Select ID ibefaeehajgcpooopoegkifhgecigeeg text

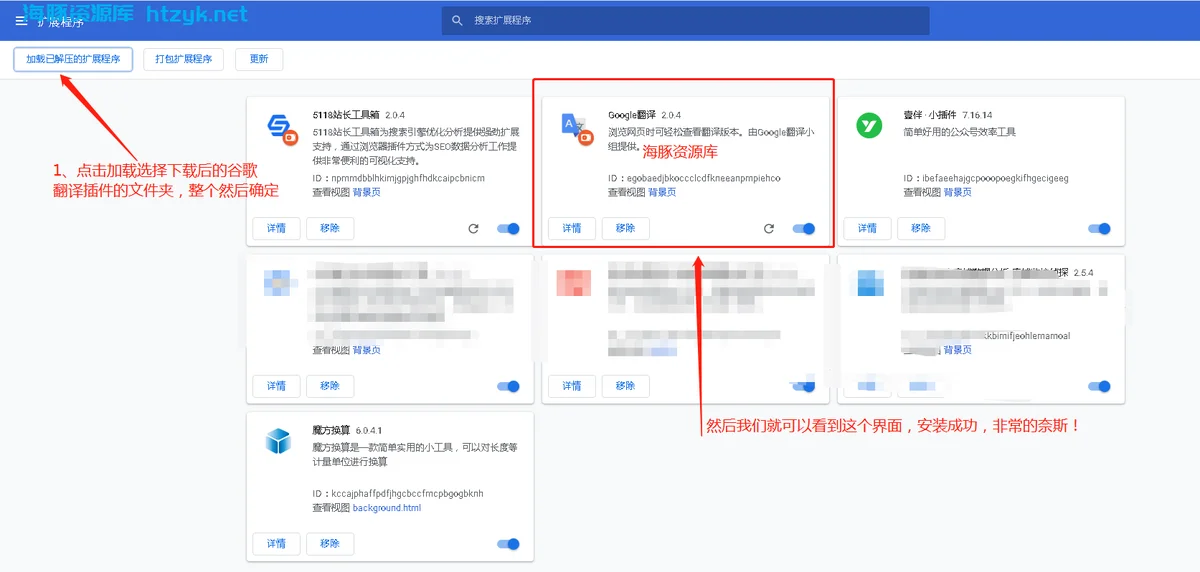pyautogui.click(x=986, y=178)
